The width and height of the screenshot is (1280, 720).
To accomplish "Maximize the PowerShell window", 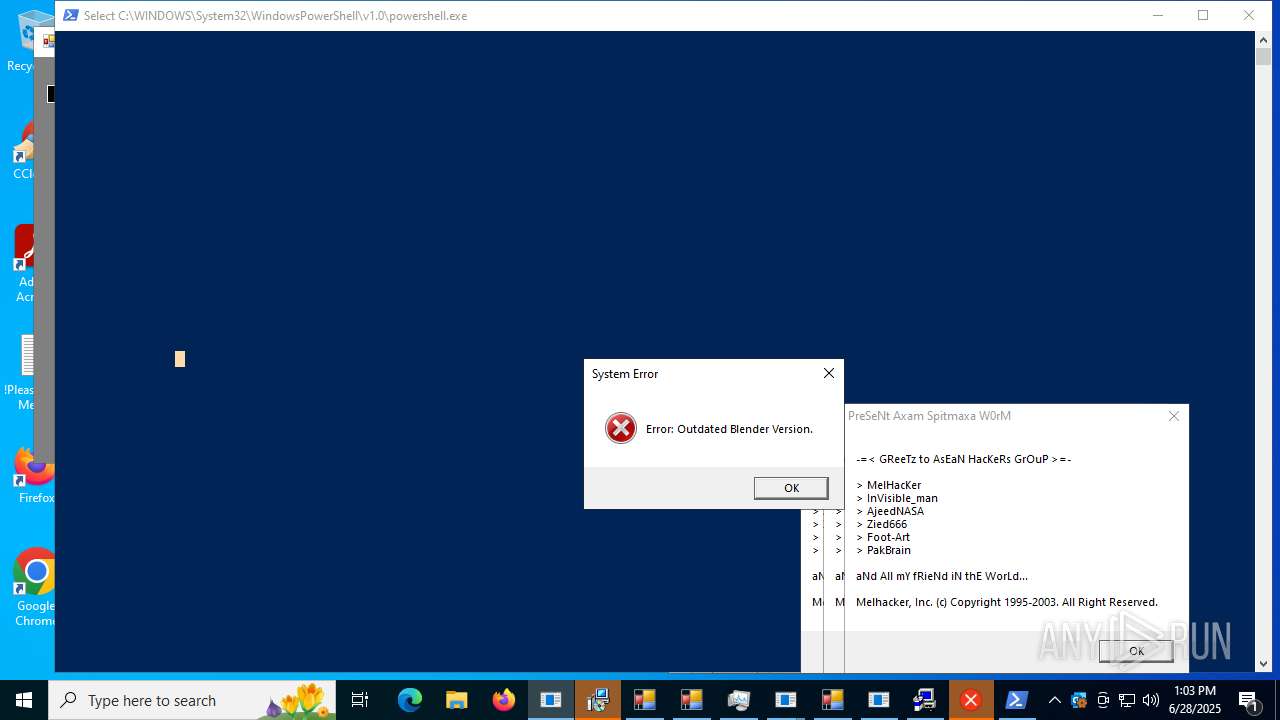I will pos(1203,15).
